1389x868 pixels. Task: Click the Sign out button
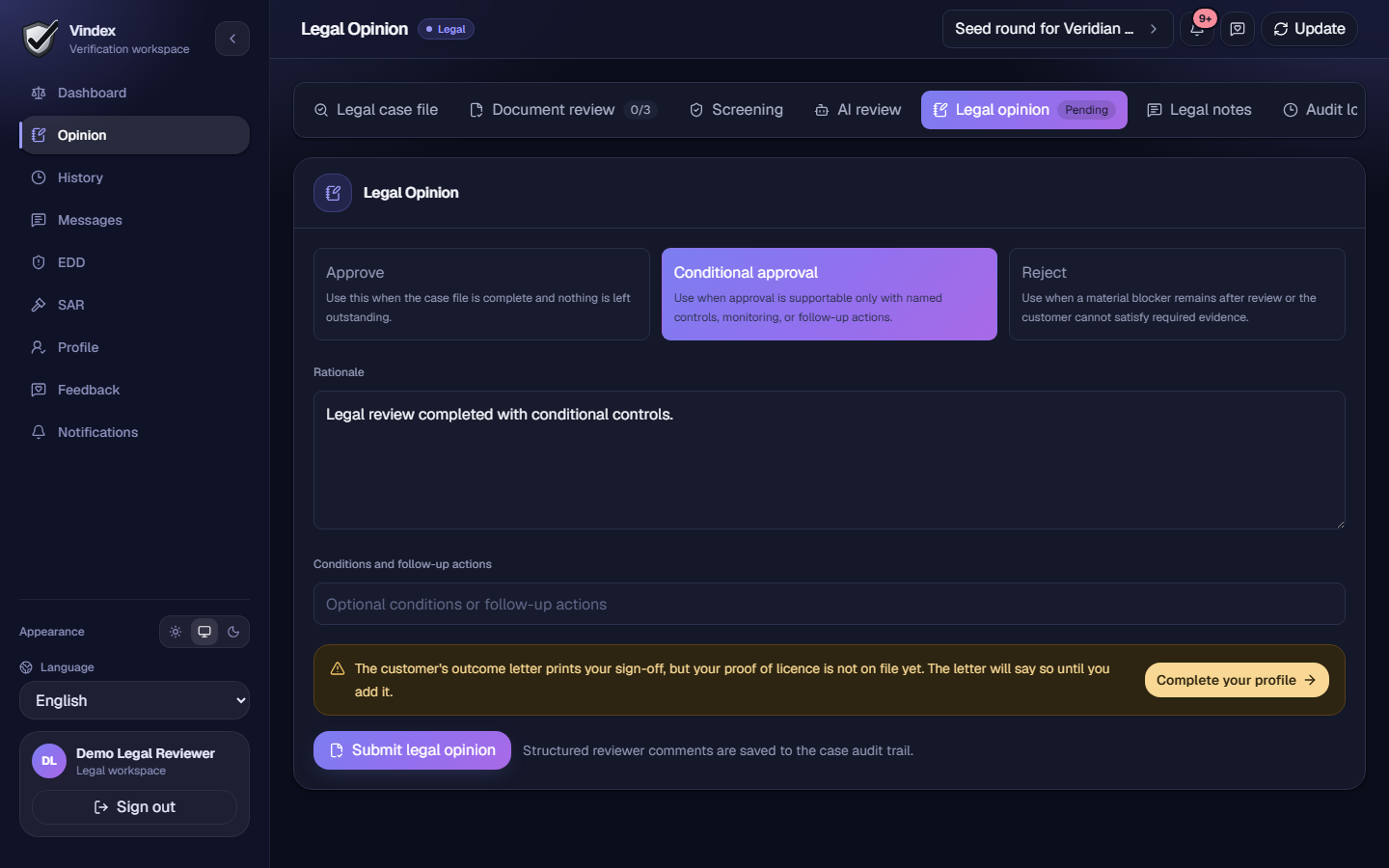pyautogui.click(x=134, y=807)
